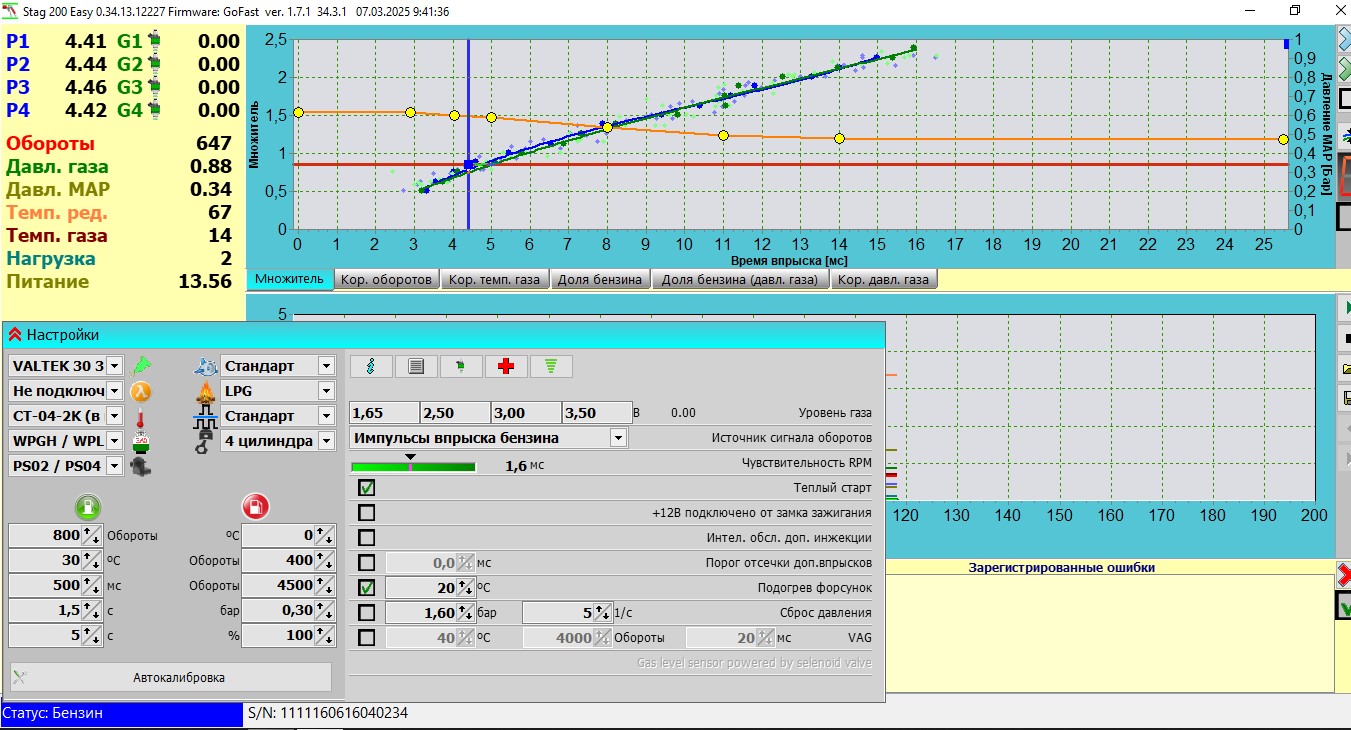Enable Порог отсечки доп.впрысков checkbox
1351x730 pixels.
click(x=367, y=563)
